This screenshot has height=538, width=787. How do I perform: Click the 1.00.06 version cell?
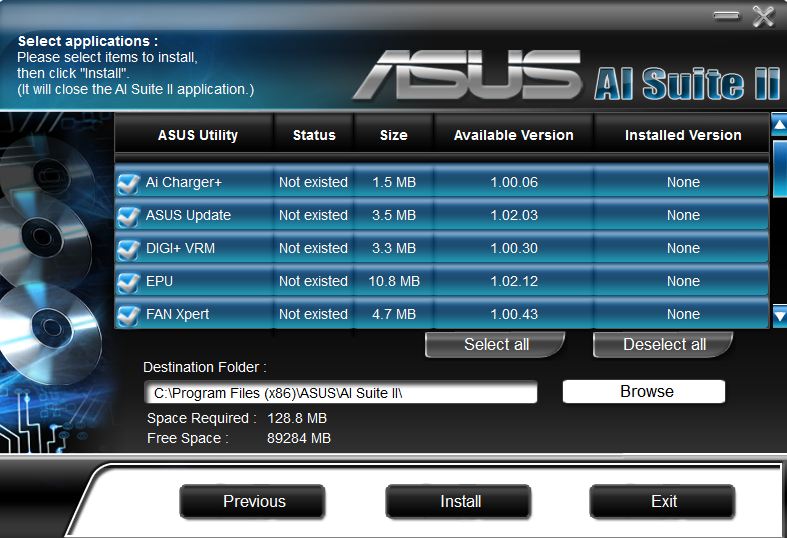[514, 182]
